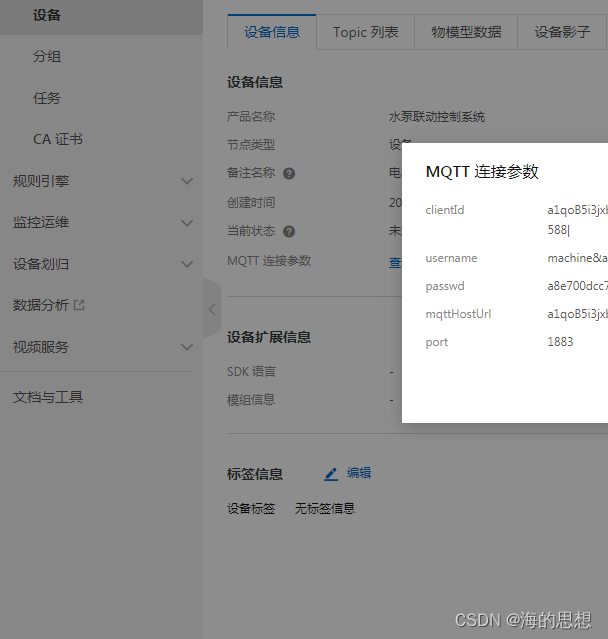608x639 pixels.
Task: Expand the 规则引擎 menu chevron
Action: (x=187, y=181)
